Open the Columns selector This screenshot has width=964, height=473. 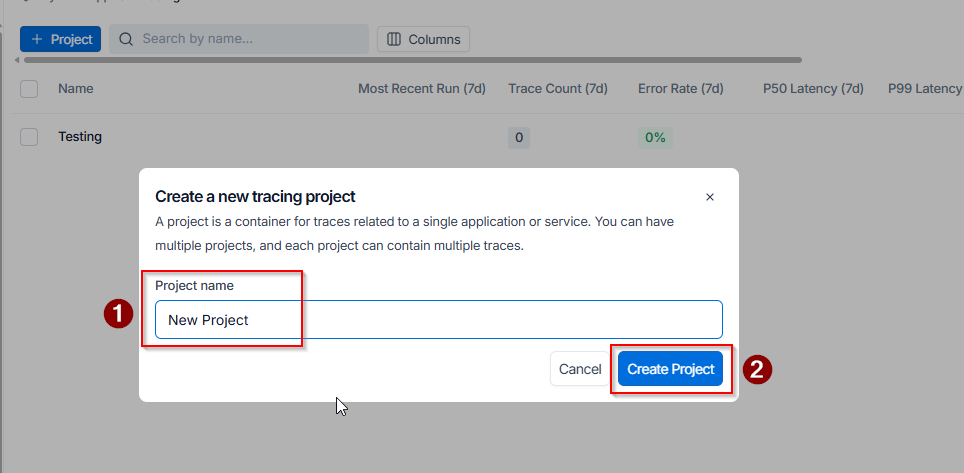424,39
